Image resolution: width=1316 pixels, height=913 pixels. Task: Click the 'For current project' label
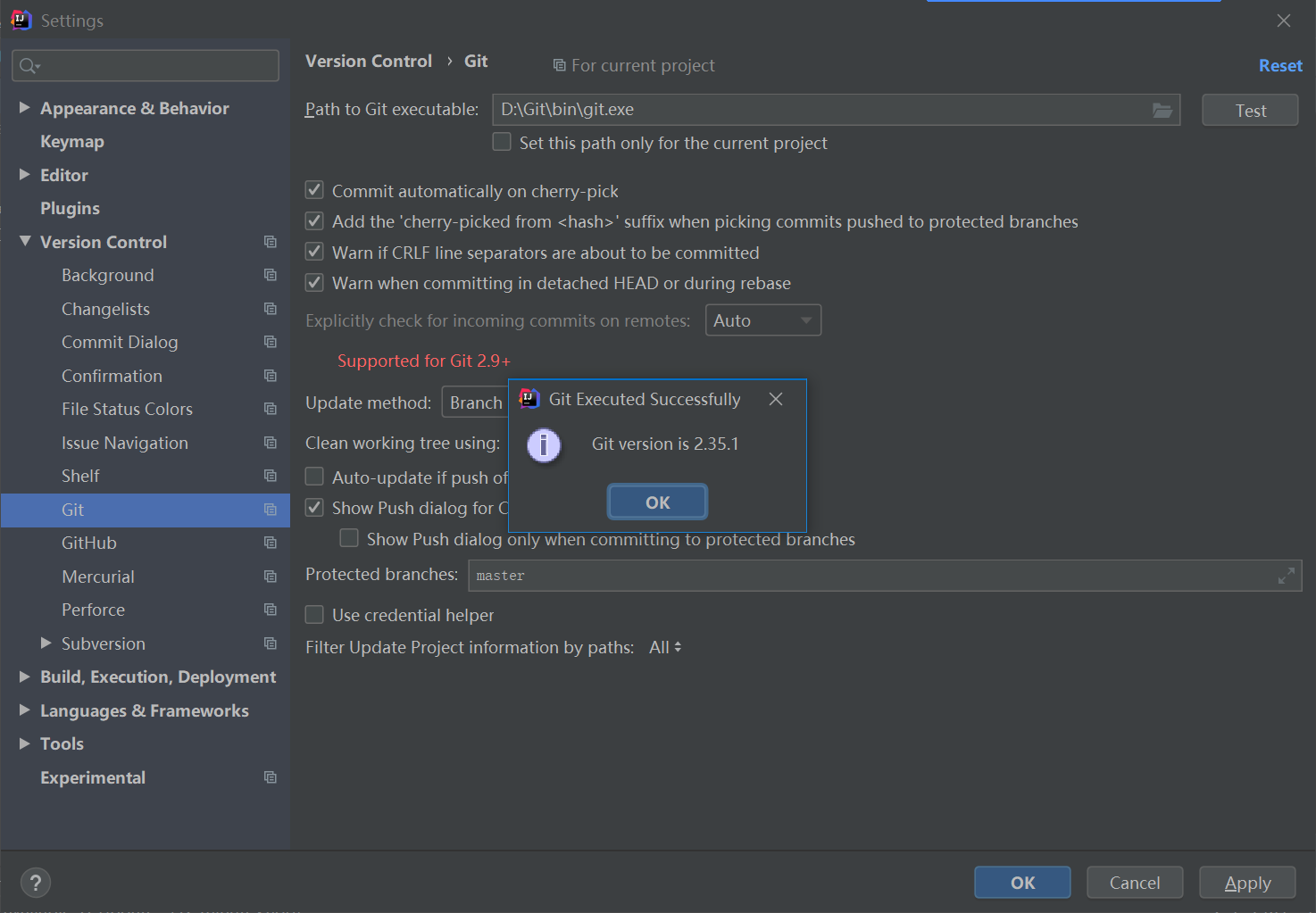pos(643,65)
